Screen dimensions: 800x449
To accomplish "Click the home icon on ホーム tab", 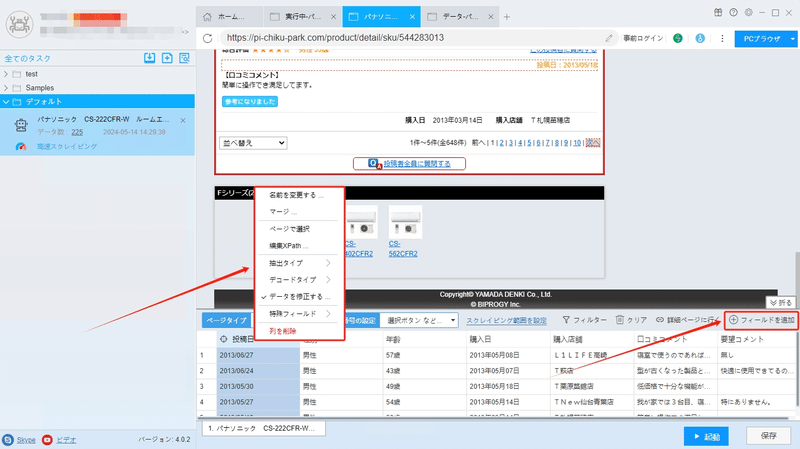I will [x=207, y=17].
